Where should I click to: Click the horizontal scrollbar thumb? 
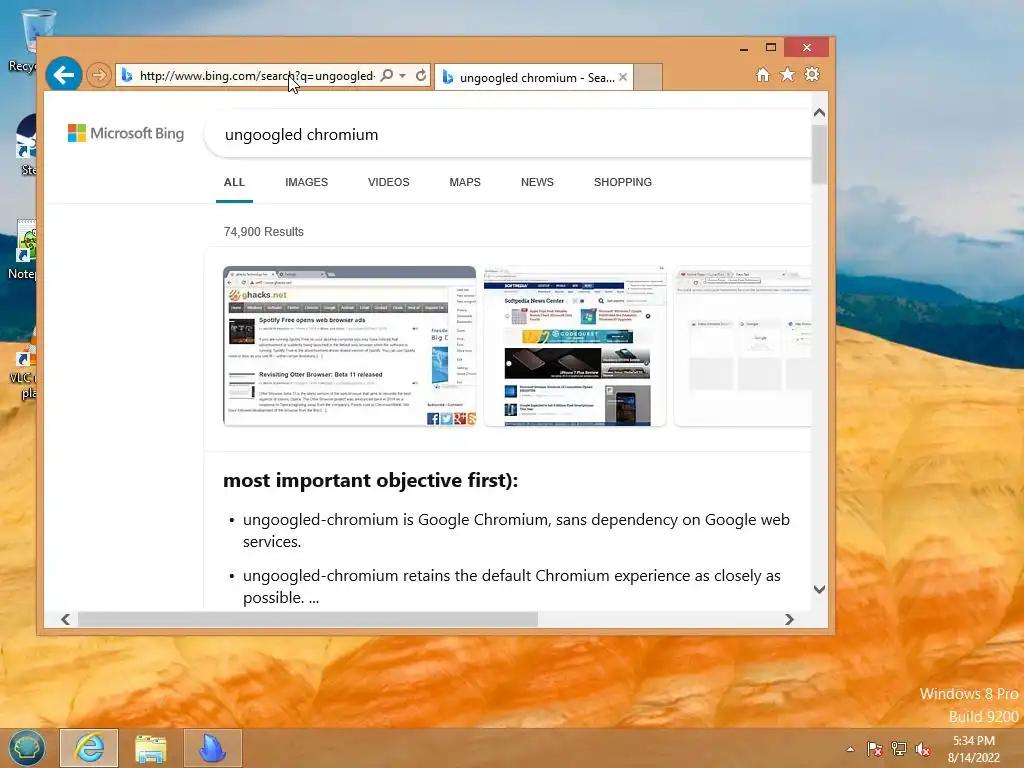(308, 619)
